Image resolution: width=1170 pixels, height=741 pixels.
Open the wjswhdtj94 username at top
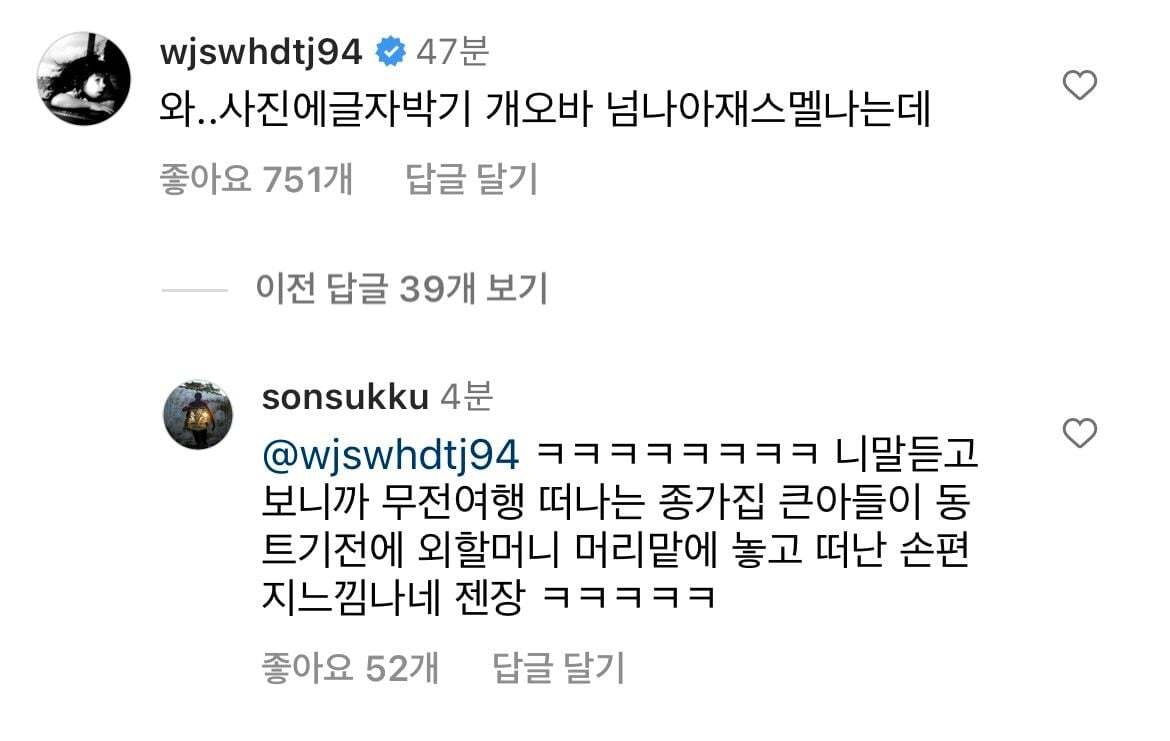pos(260,51)
